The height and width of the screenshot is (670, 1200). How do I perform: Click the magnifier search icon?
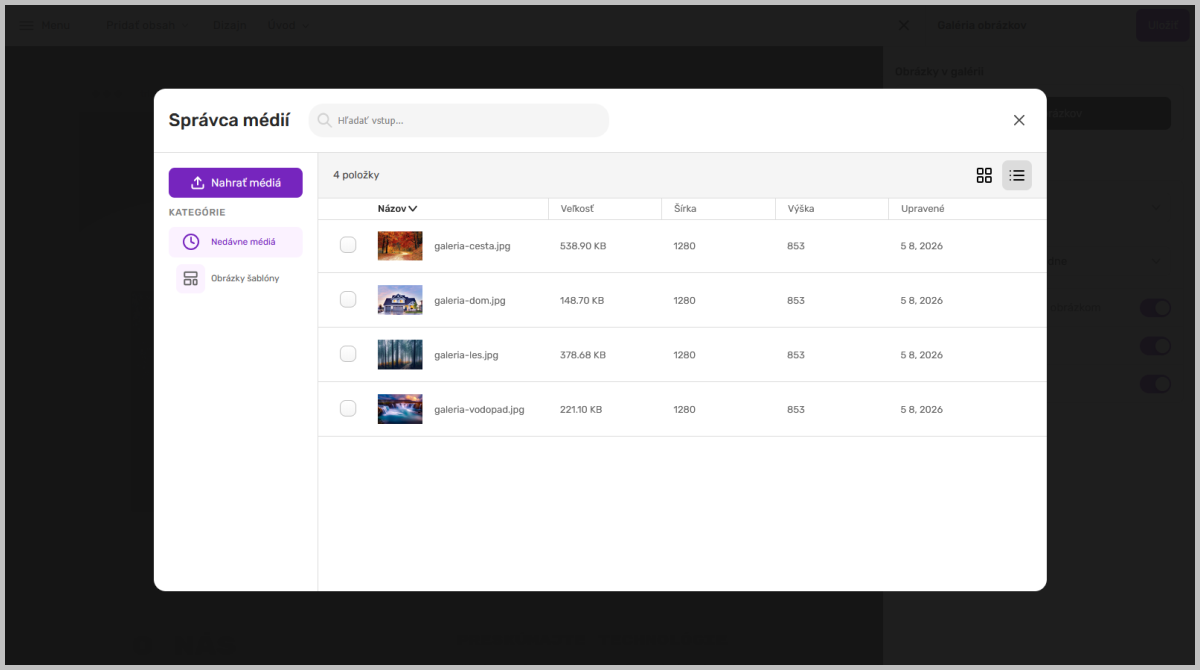[x=325, y=120]
